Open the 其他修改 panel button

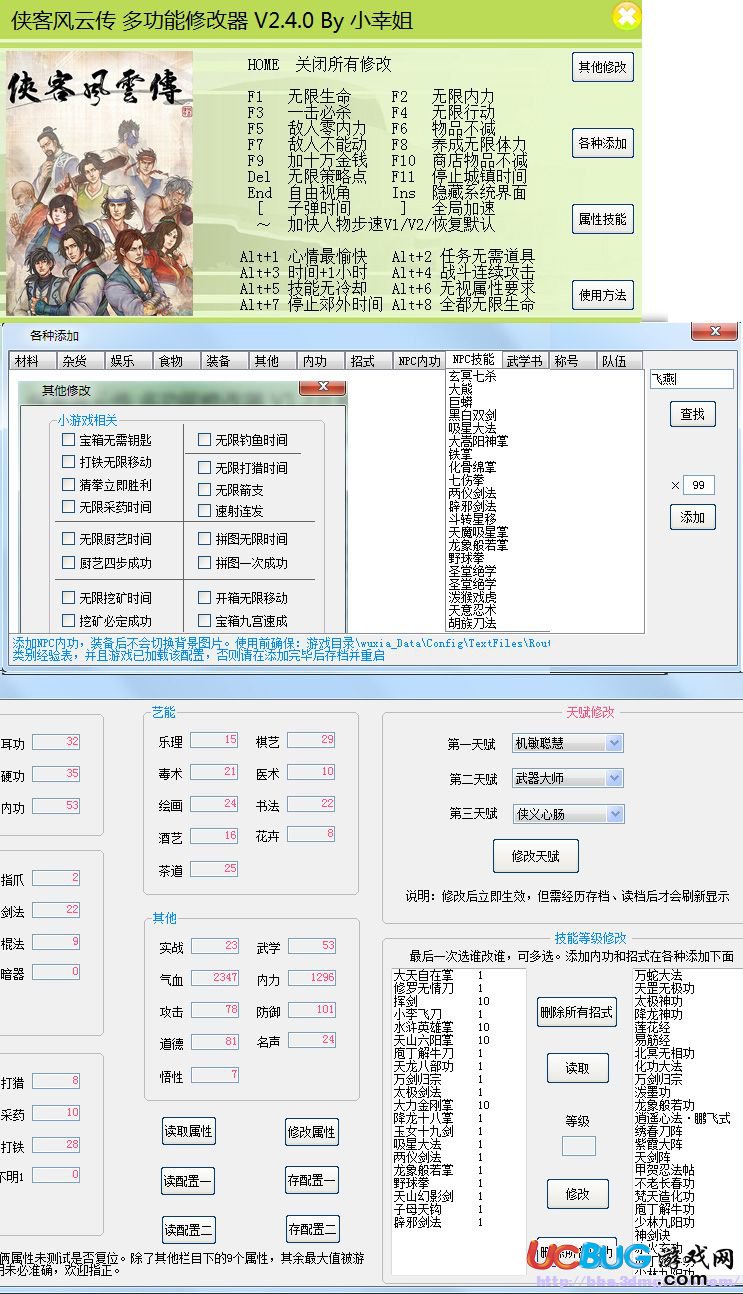[603, 67]
